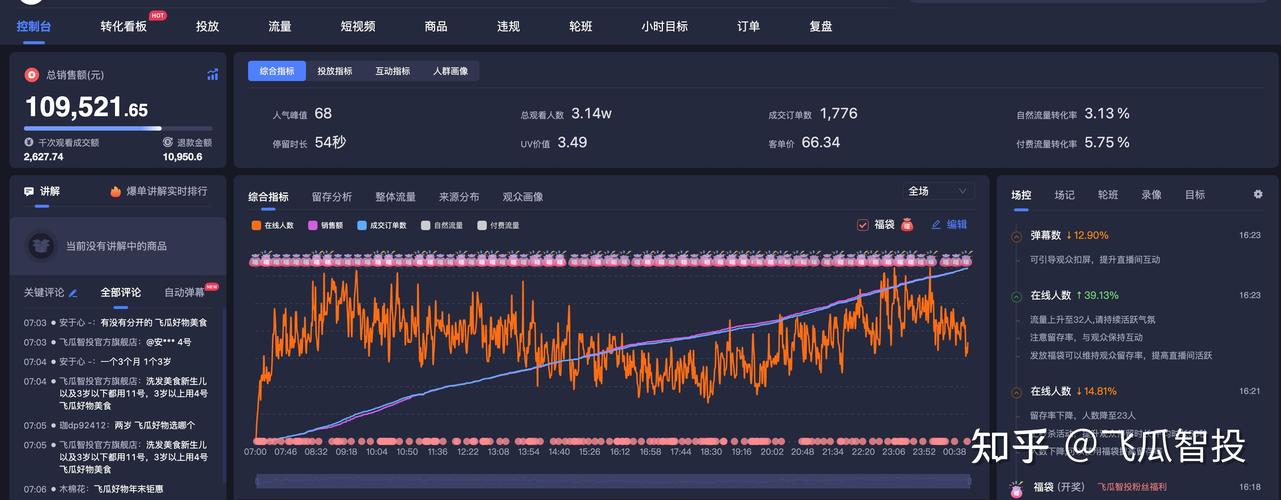Select the 综合指标 blue pill tab

point(277,71)
